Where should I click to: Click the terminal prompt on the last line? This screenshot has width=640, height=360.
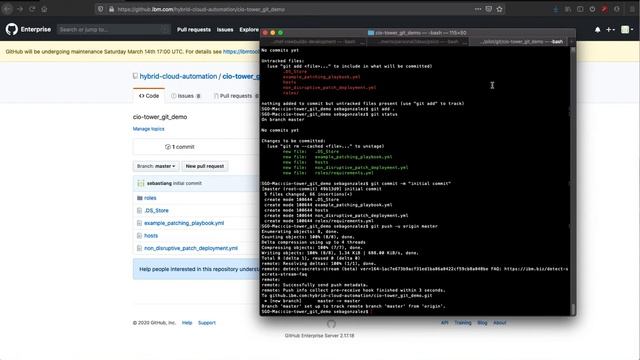(x=315, y=312)
